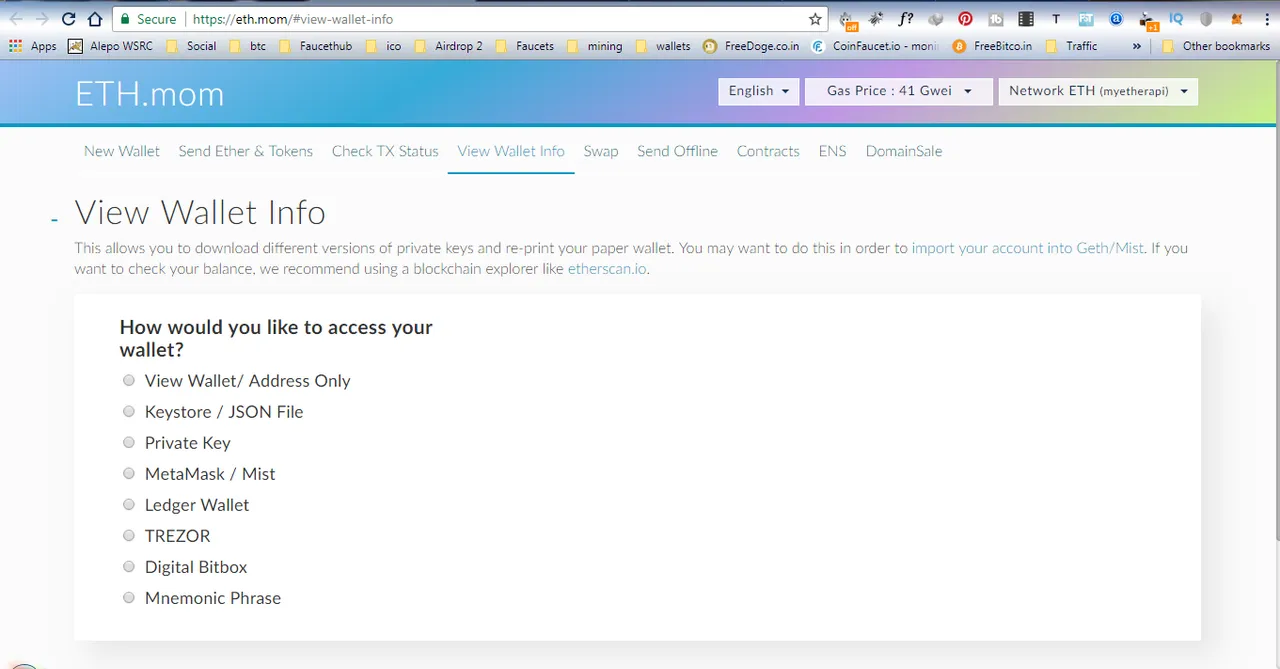Open the English language dropdown
The height and width of the screenshot is (669, 1280).
[758, 91]
